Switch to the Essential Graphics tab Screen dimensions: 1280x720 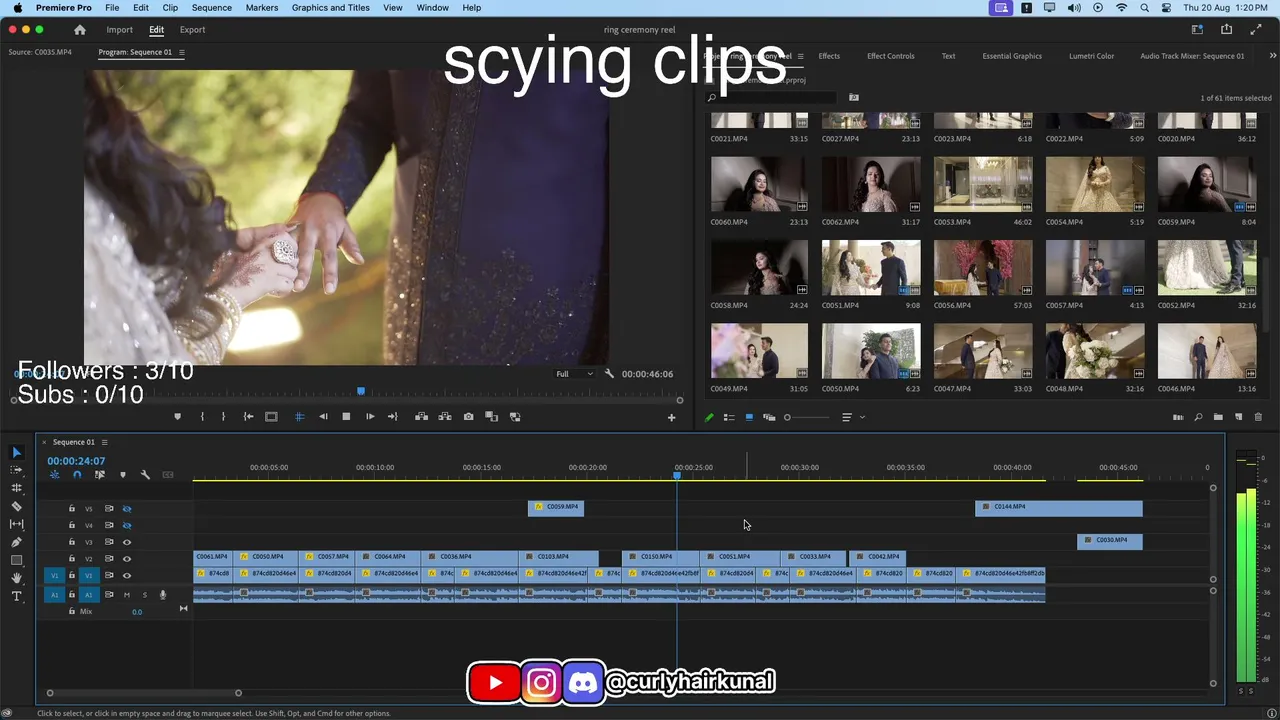1012,56
